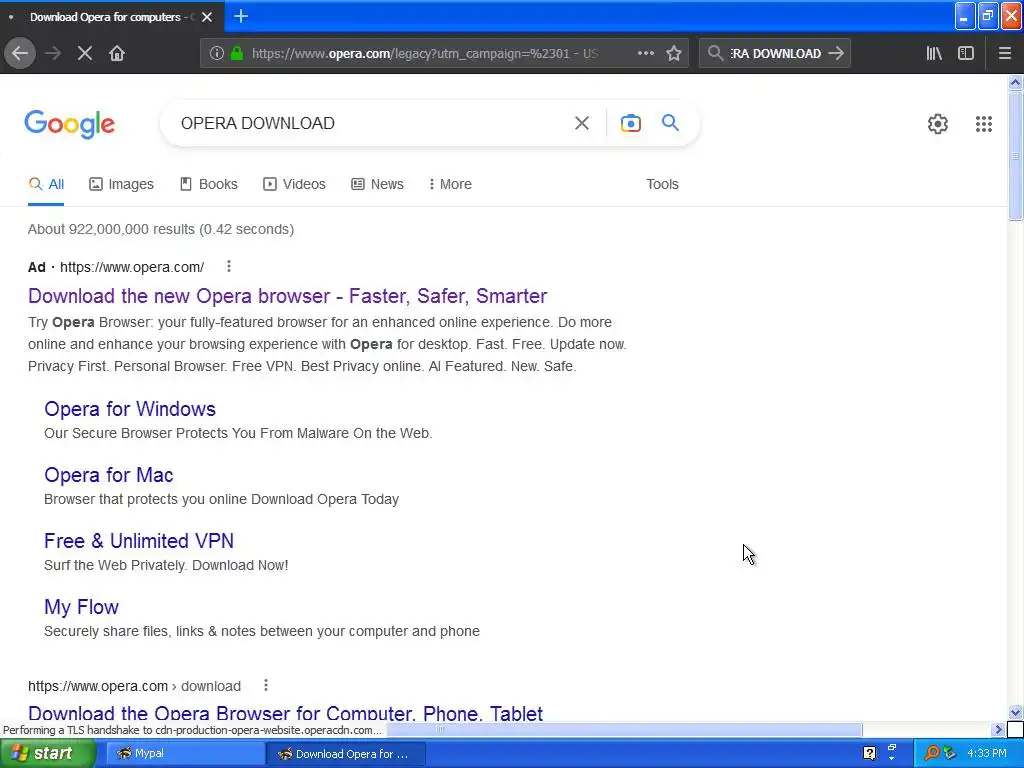Bookmark this page with the star
Screen dimensions: 1024x768
(x=674, y=54)
